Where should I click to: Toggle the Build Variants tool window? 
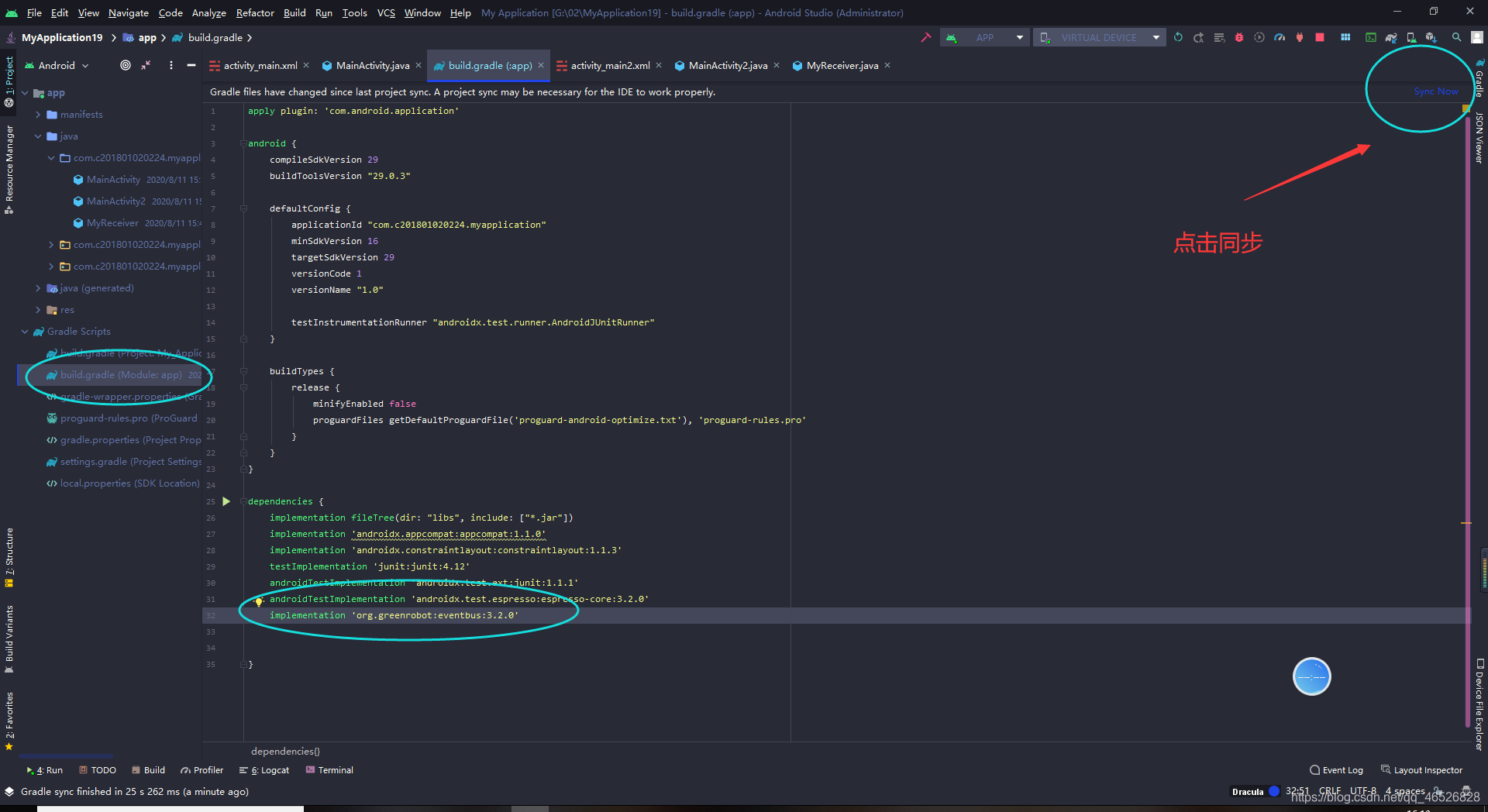click(9, 639)
